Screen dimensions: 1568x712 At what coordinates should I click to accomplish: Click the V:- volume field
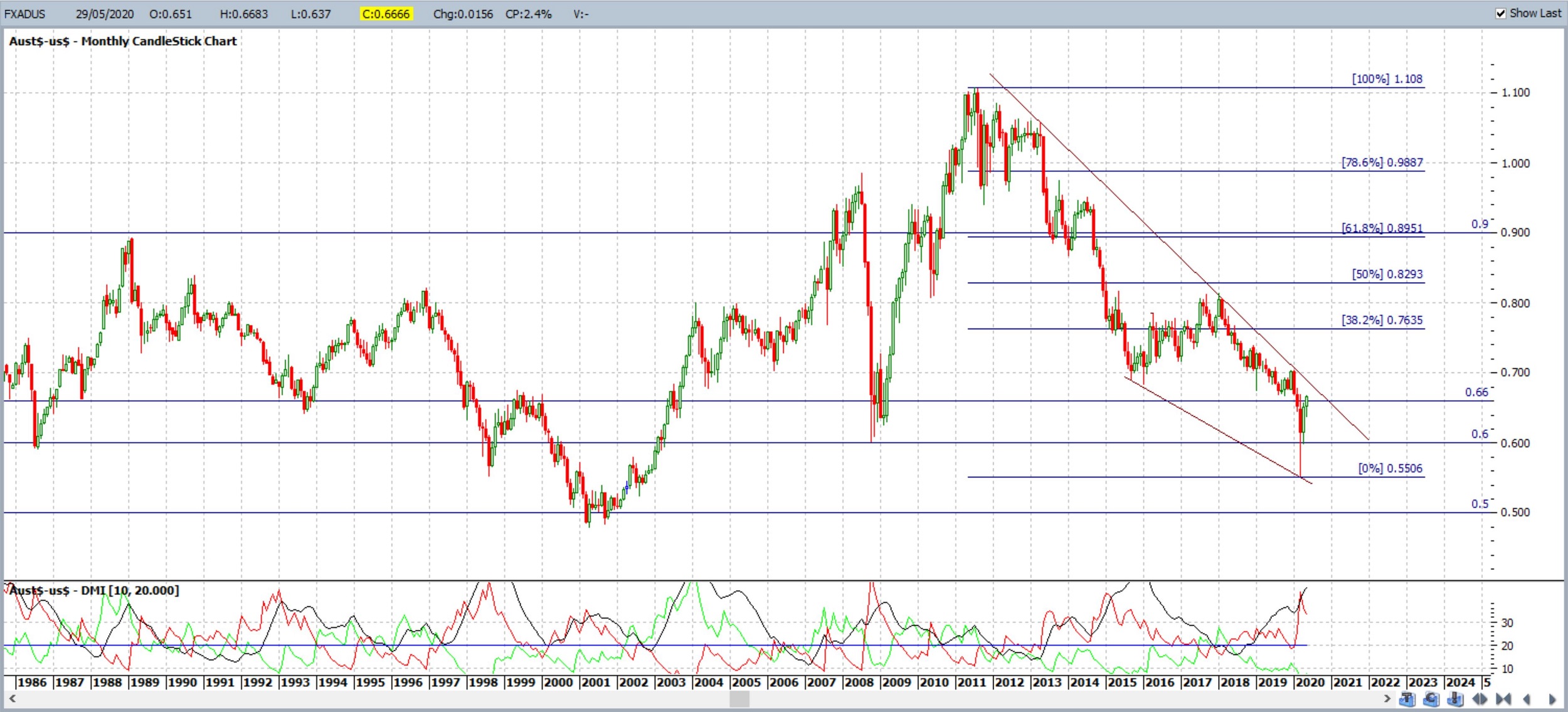(x=581, y=14)
